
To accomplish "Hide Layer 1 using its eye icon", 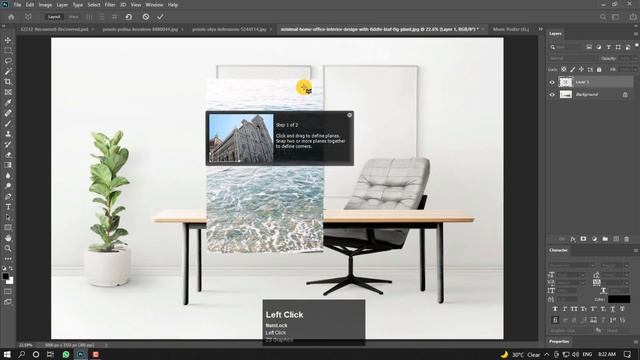I will tap(552, 82).
